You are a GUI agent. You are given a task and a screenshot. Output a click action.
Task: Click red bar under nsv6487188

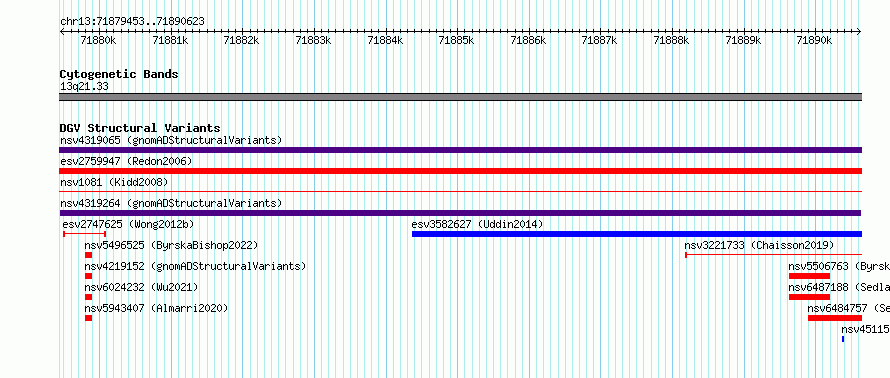809,297
